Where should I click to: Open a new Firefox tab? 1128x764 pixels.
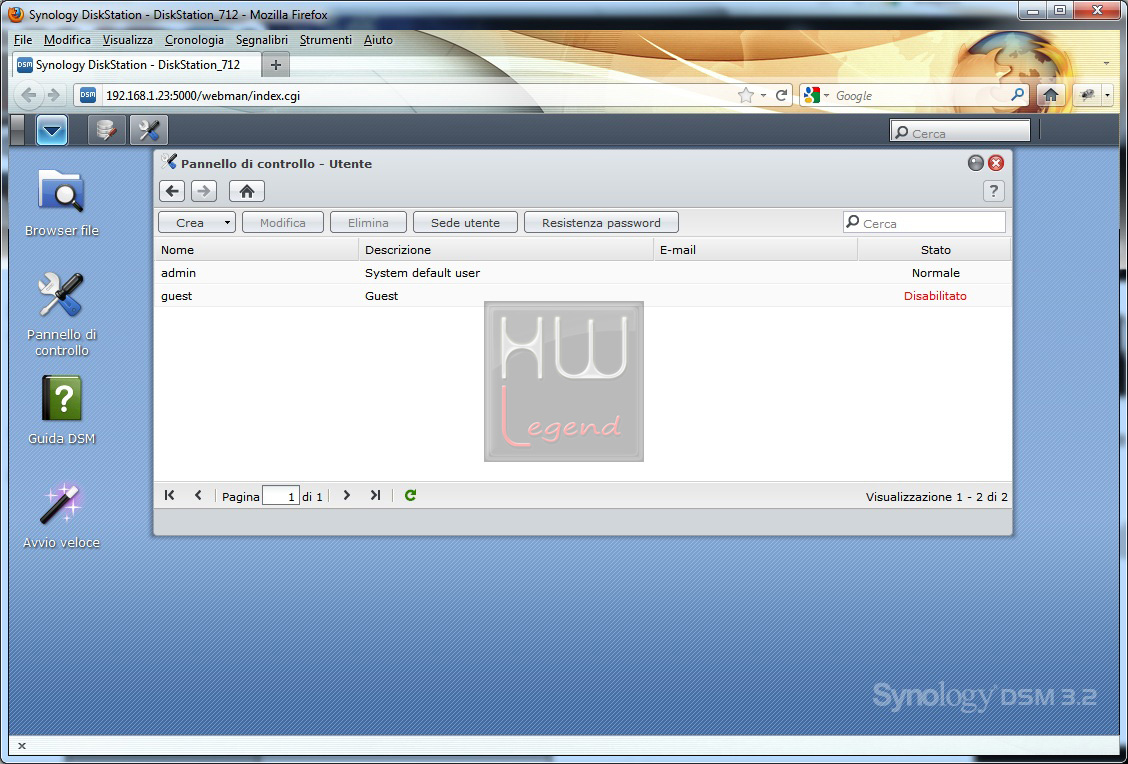276,65
